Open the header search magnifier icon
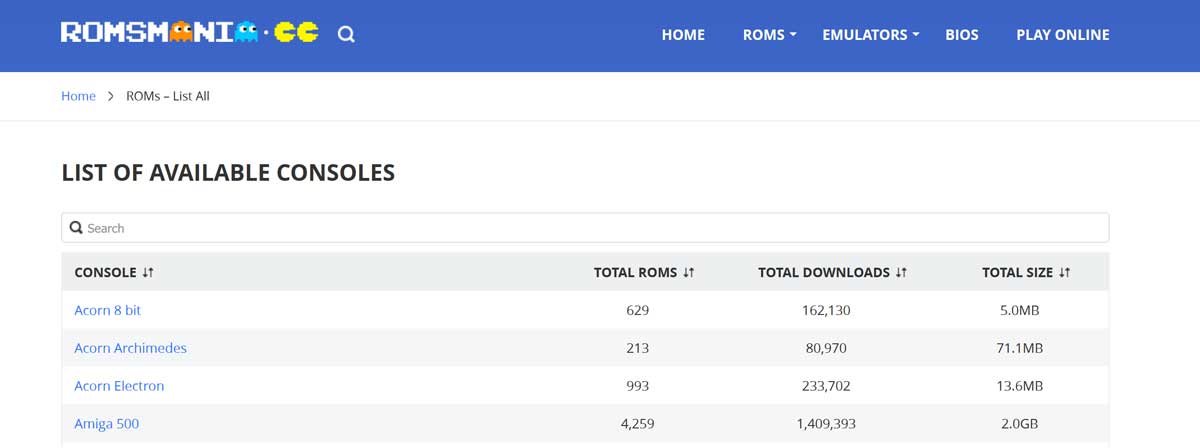The height and width of the screenshot is (448, 1200). click(346, 35)
